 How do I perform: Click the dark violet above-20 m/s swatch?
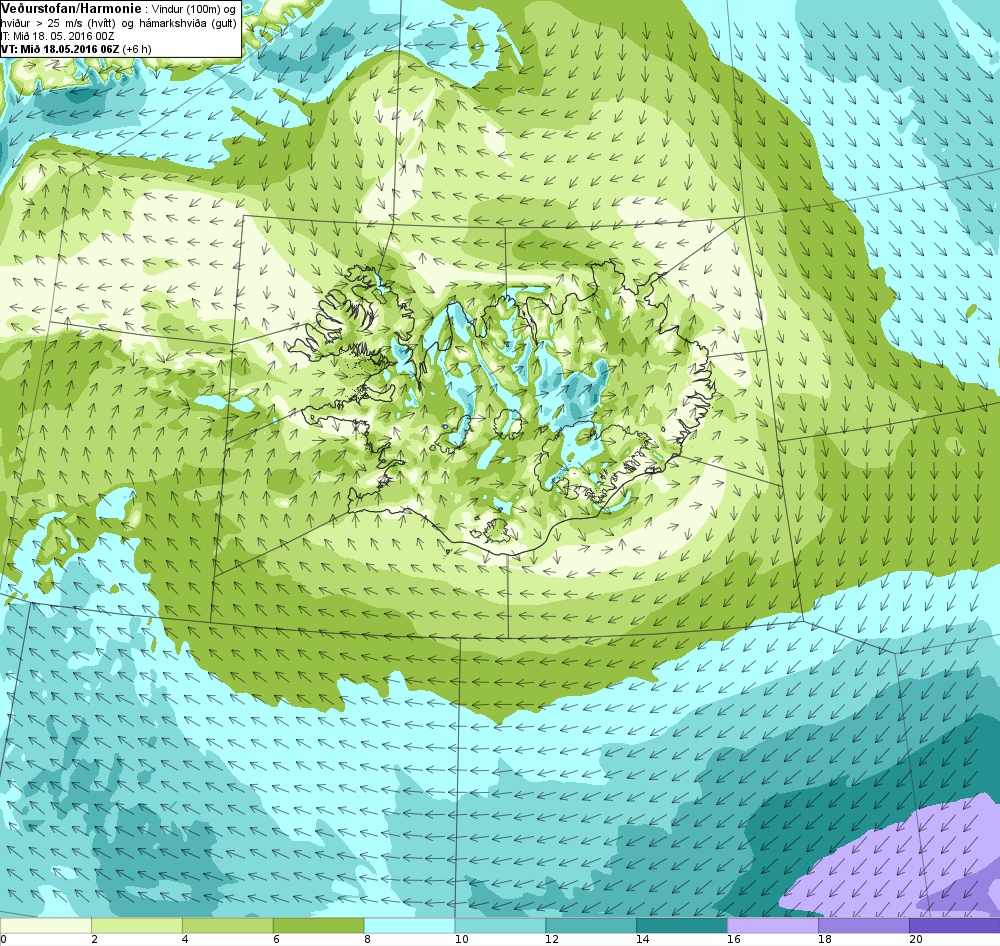coord(955,925)
